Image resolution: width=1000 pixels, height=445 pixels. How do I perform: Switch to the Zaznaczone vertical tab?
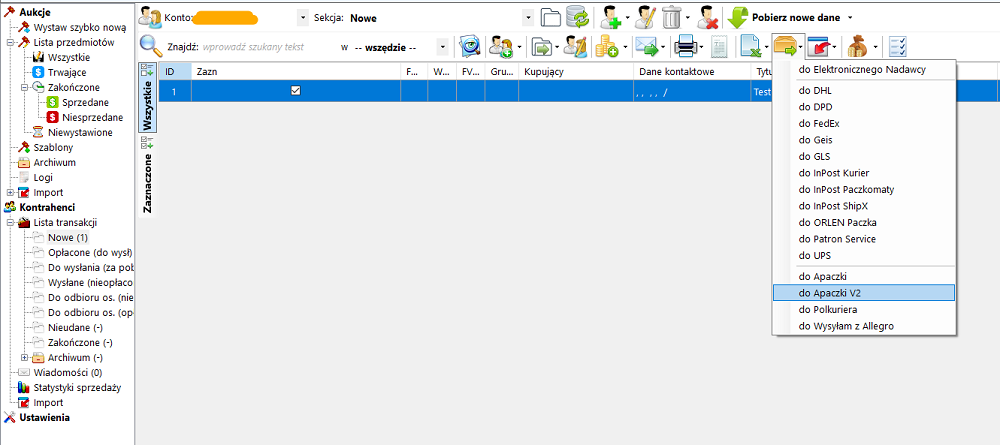point(148,184)
